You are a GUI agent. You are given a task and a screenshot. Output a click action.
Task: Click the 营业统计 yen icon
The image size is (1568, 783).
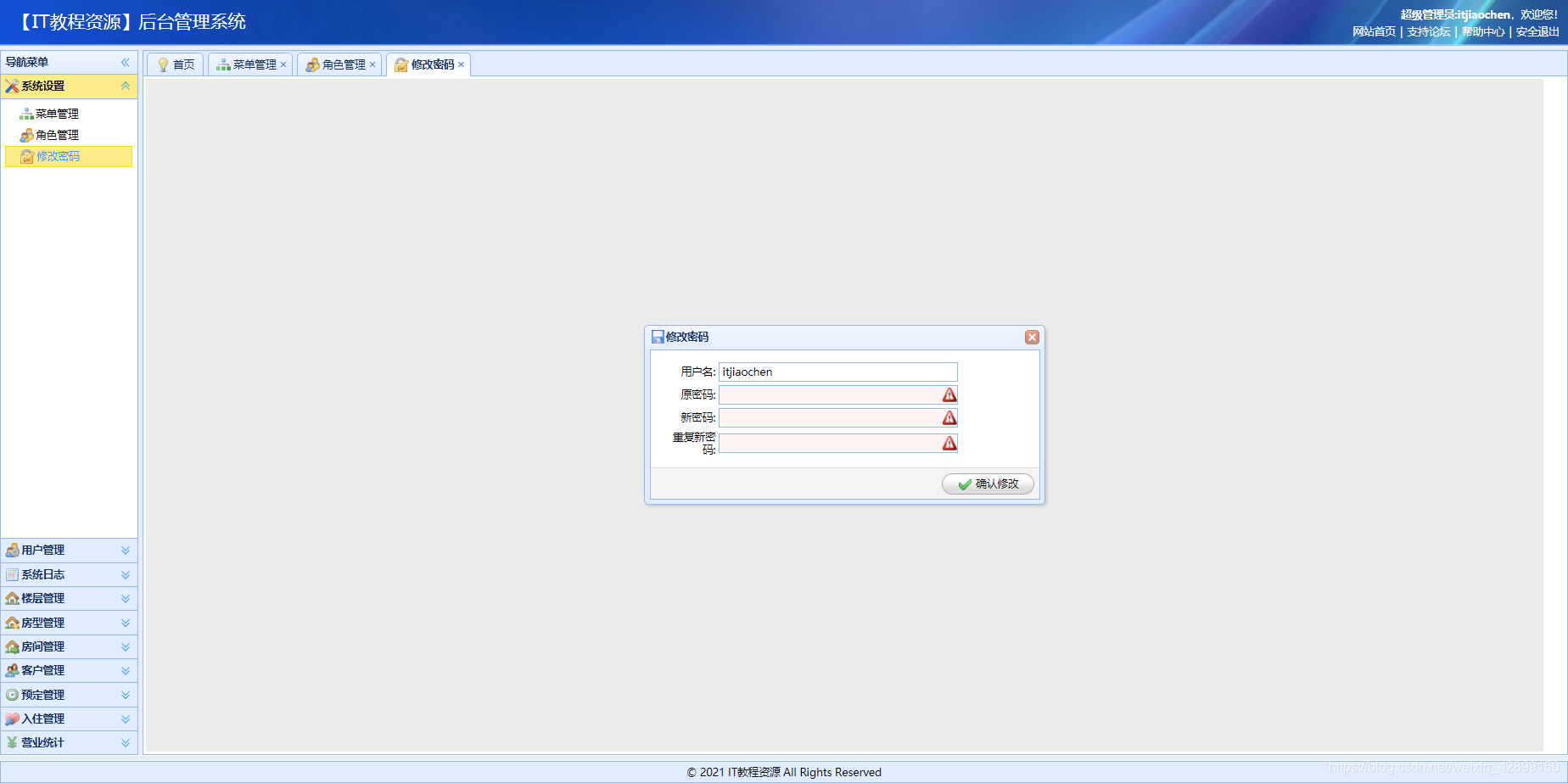pyautogui.click(x=12, y=742)
